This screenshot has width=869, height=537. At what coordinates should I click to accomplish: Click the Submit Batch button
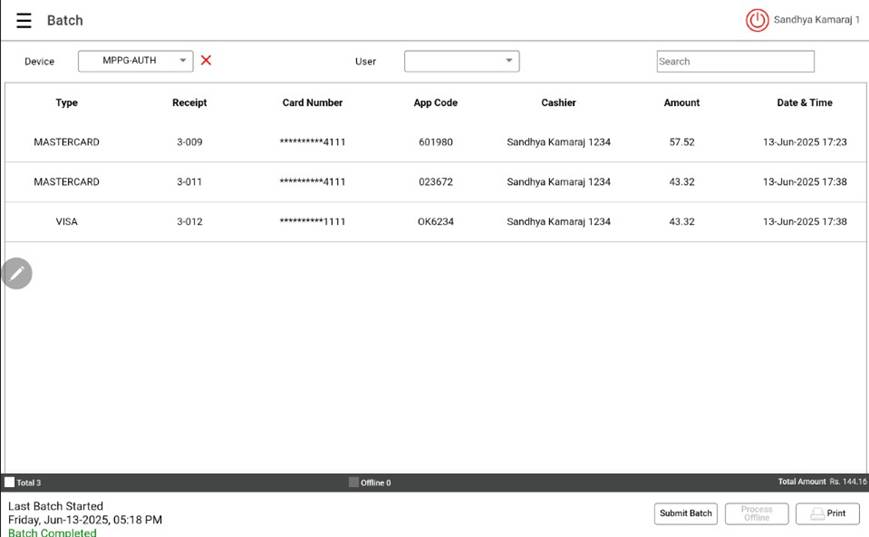point(686,513)
